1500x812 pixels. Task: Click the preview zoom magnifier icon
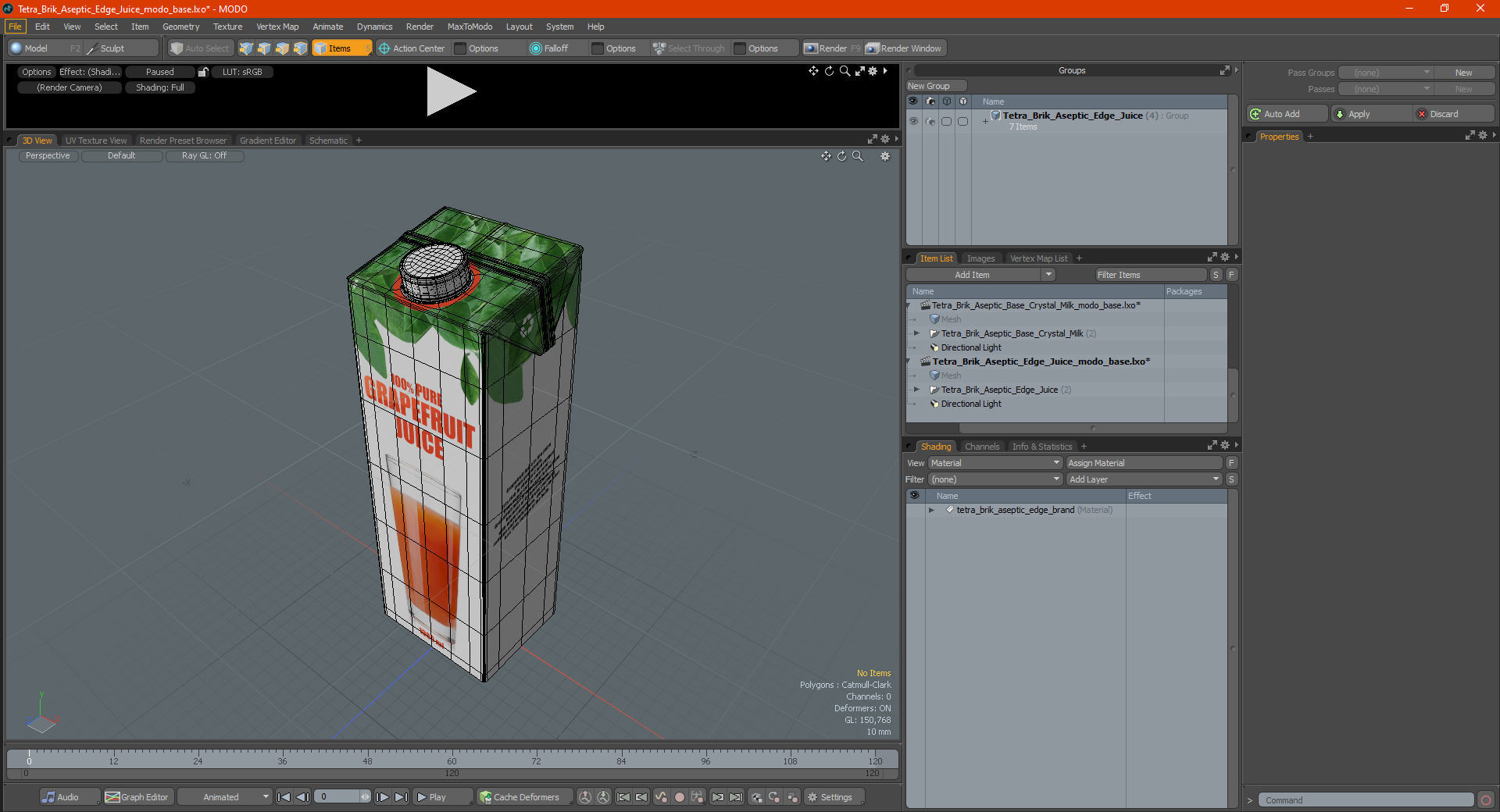(x=845, y=71)
